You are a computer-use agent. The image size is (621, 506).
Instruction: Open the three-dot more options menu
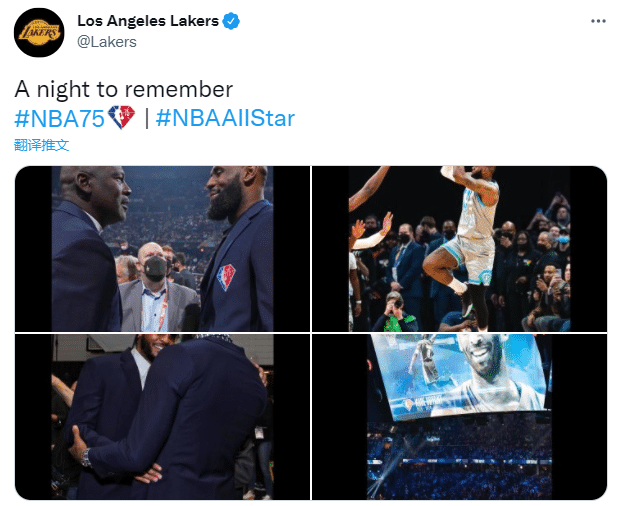pyautogui.click(x=598, y=21)
